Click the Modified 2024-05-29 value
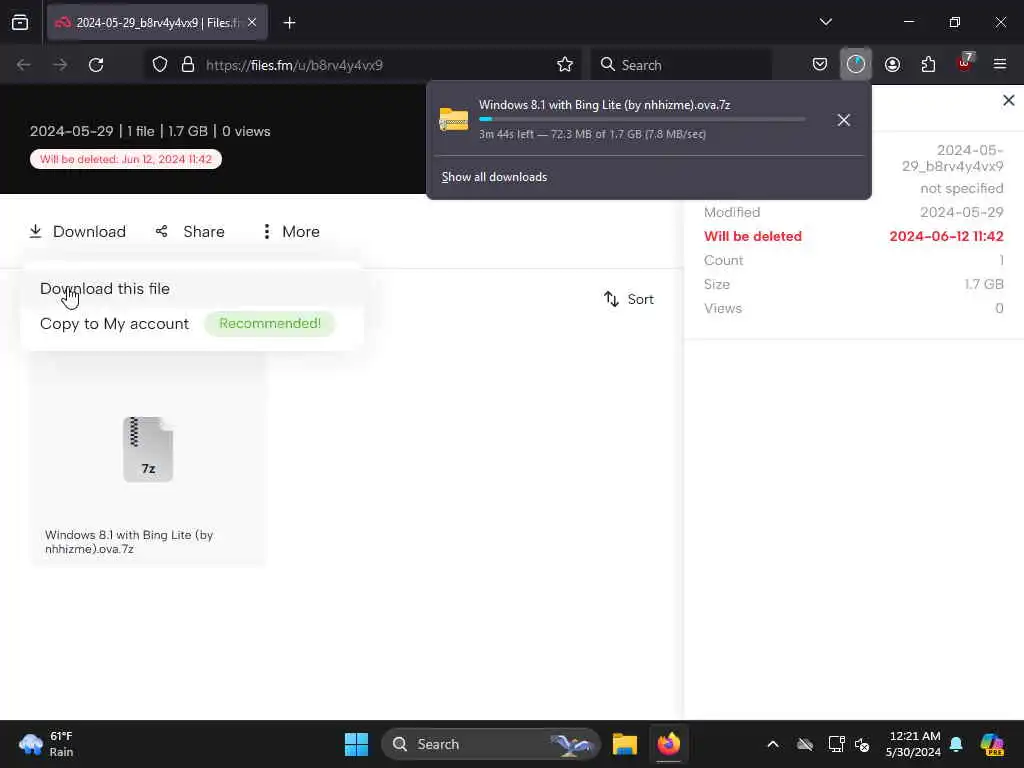The width and height of the screenshot is (1024, 768). pos(961,212)
